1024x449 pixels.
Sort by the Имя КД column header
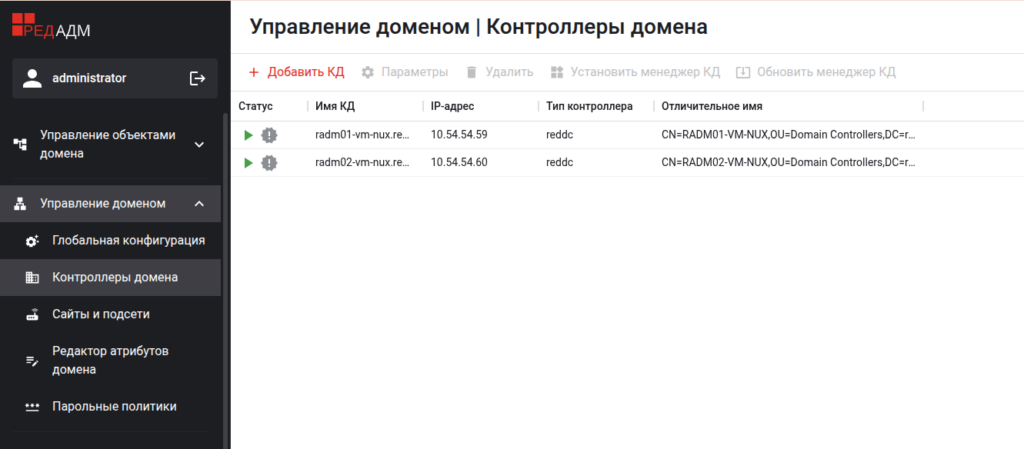click(x=335, y=106)
